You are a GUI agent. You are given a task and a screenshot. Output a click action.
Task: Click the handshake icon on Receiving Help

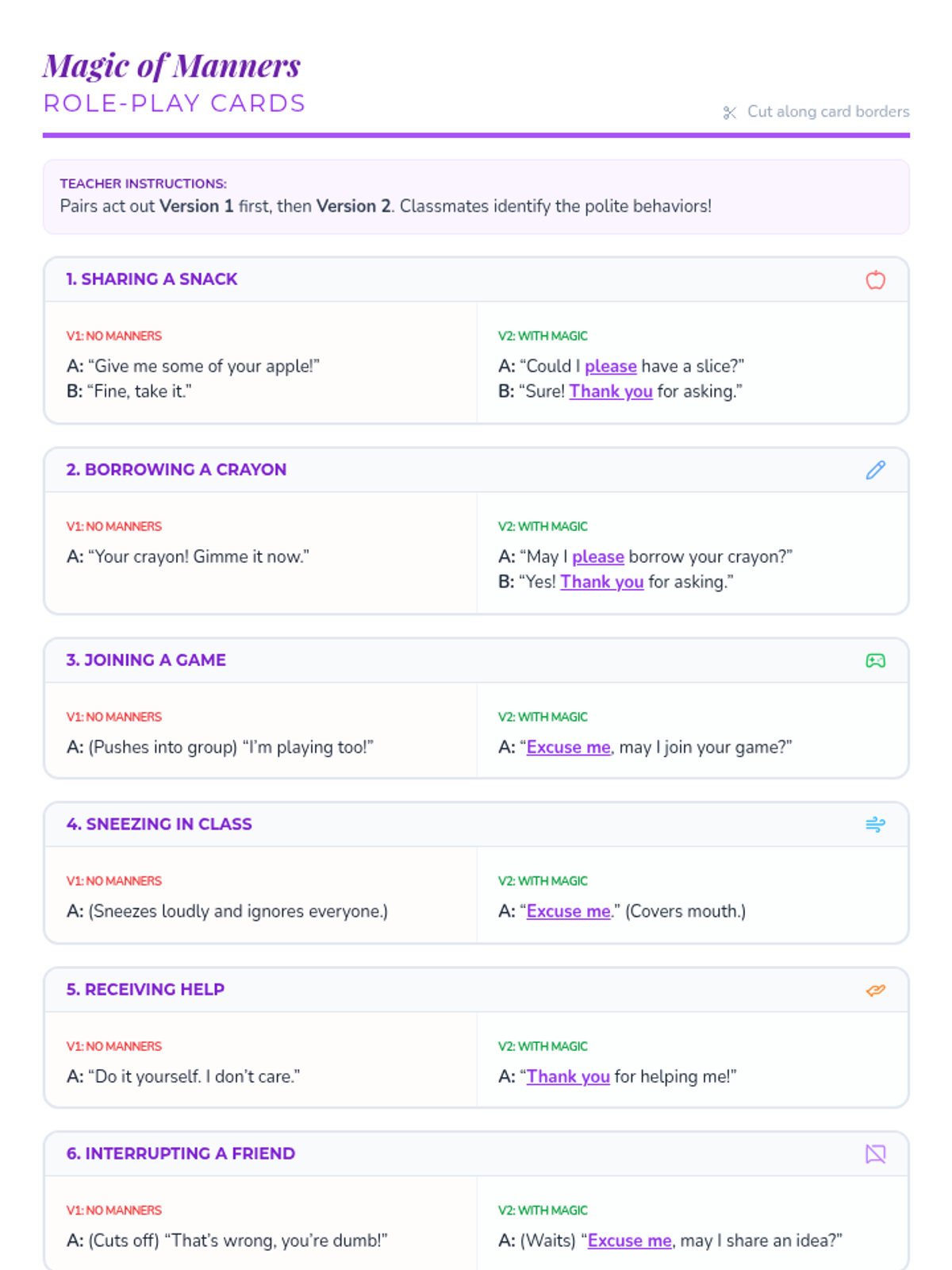point(875,990)
